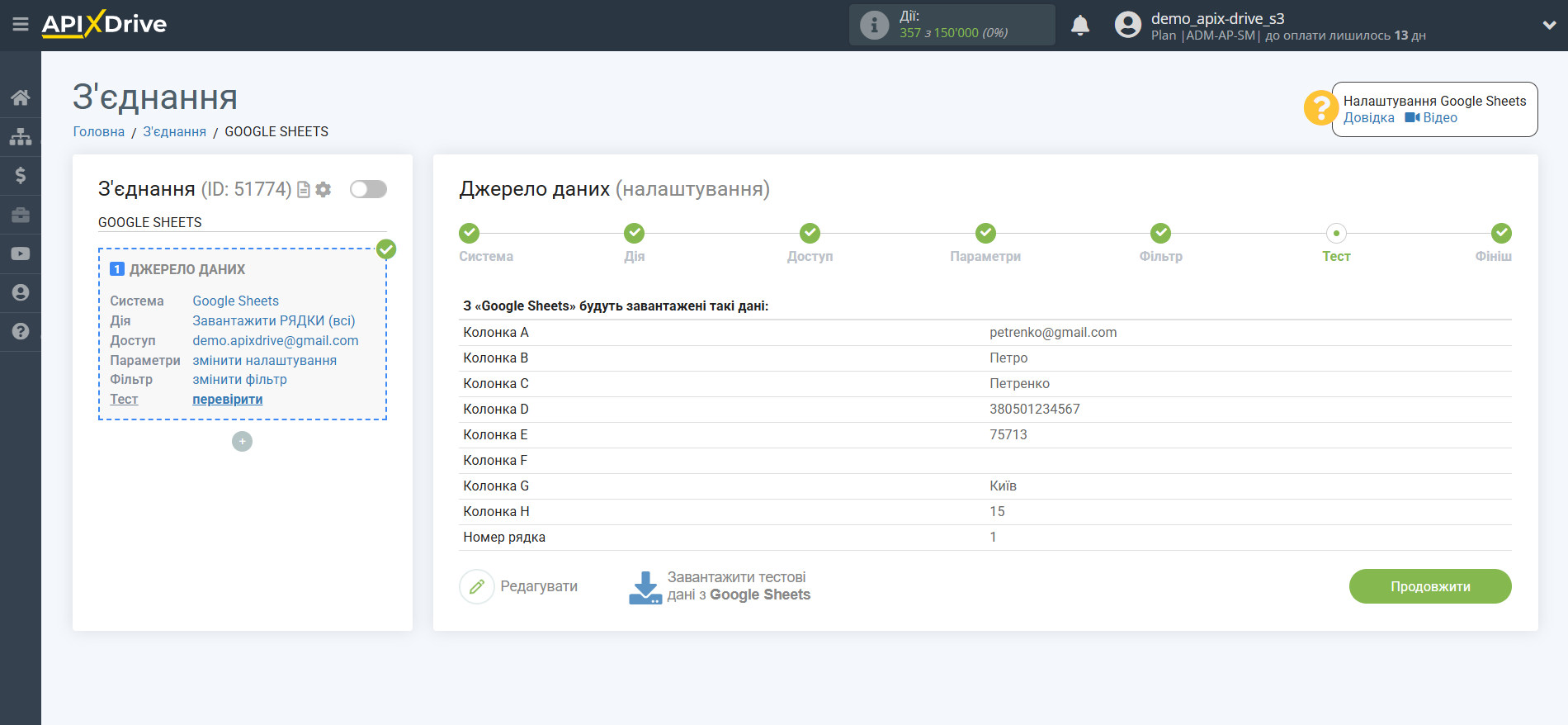This screenshot has width=1568, height=725.
Task: Click the Колонка A label
Action: (x=496, y=332)
